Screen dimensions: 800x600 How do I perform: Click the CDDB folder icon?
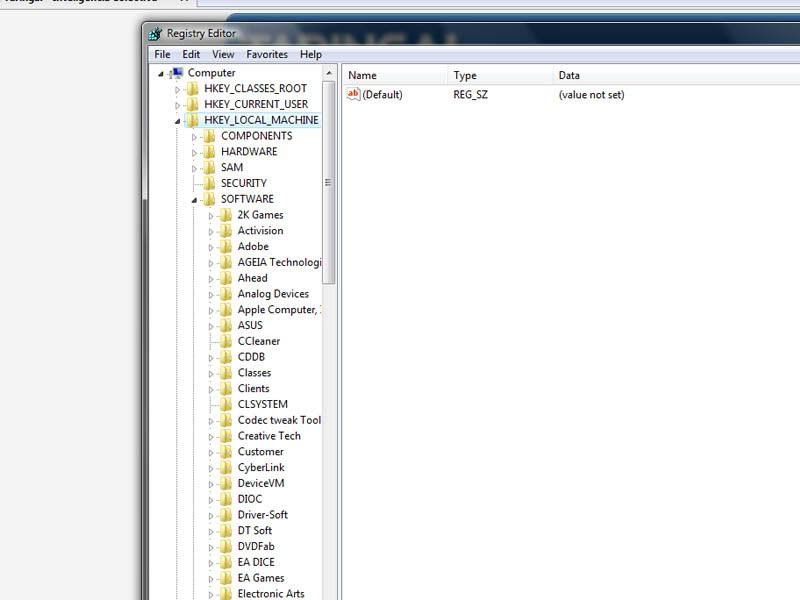click(226, 358)
